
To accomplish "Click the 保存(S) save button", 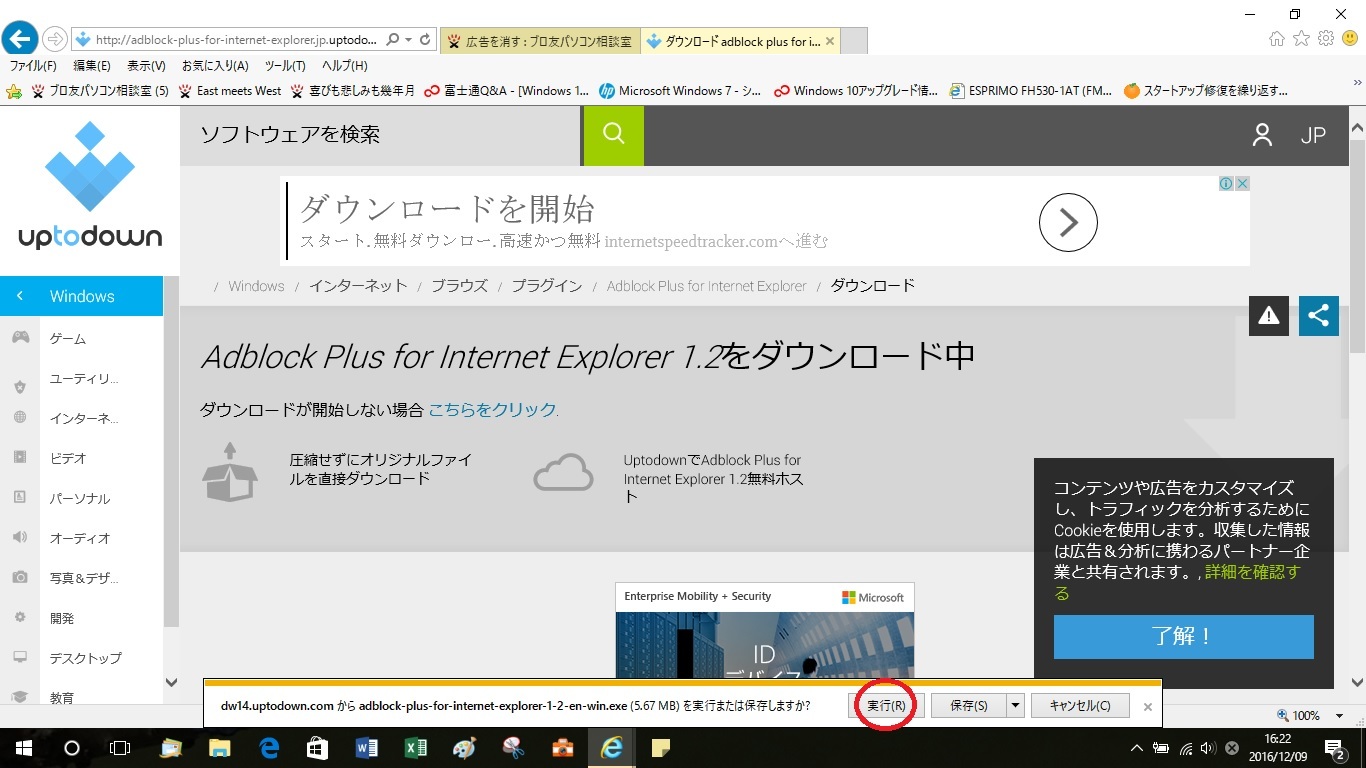I will point(968,705).
